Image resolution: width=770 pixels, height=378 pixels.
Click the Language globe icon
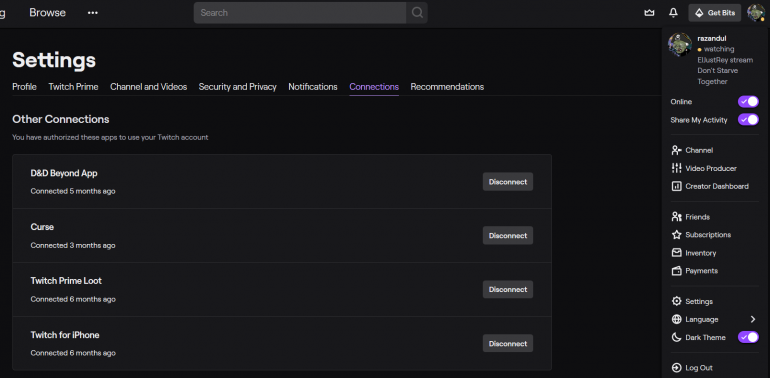pos(677,320)
